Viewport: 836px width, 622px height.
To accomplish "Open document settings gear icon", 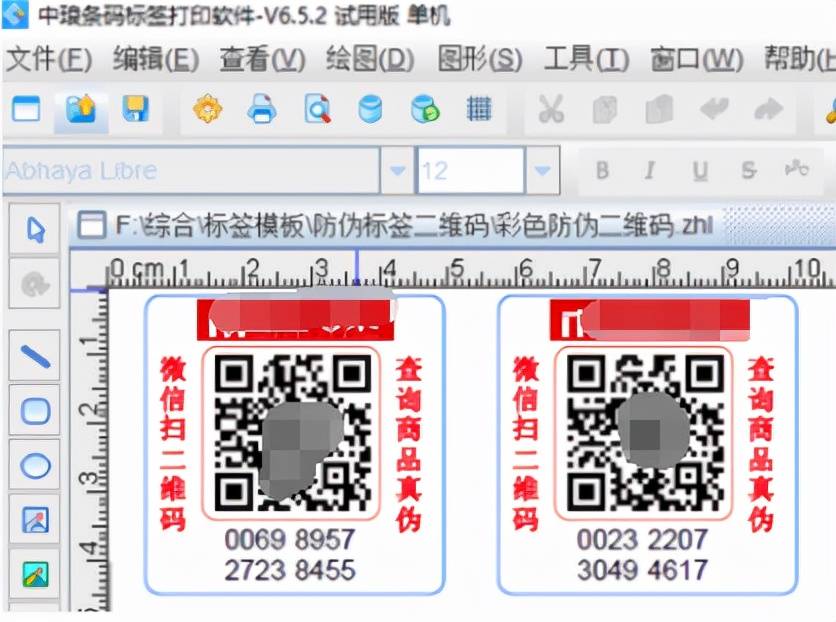I will pos(207,109).
